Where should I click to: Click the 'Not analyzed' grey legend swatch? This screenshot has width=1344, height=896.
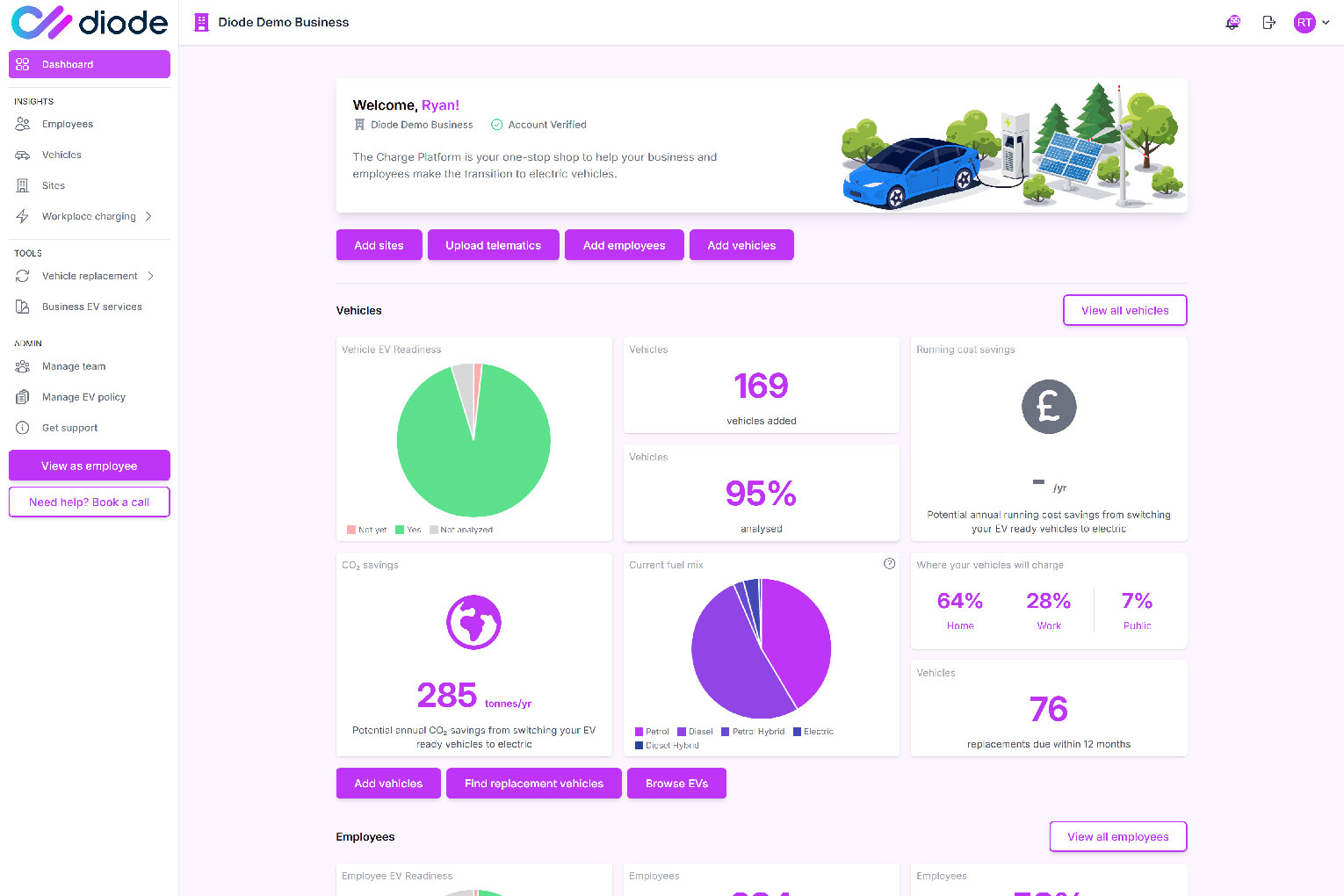[x=434, y=530]
